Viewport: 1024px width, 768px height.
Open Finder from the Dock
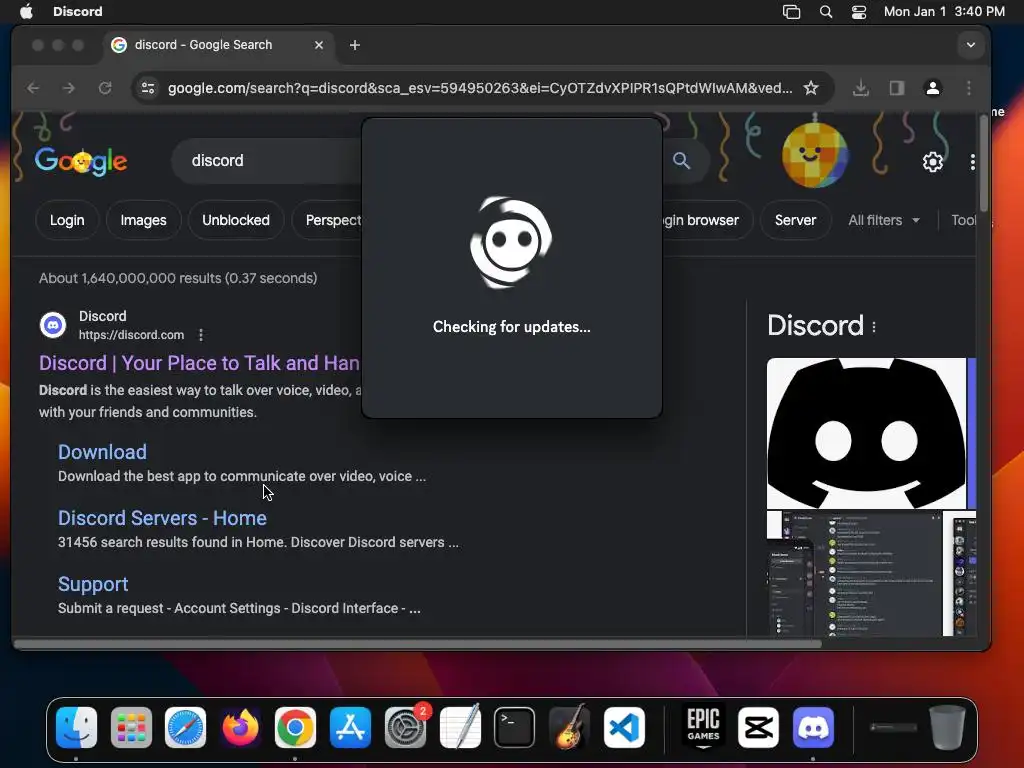pyautogui.click(x=76, y=727)
